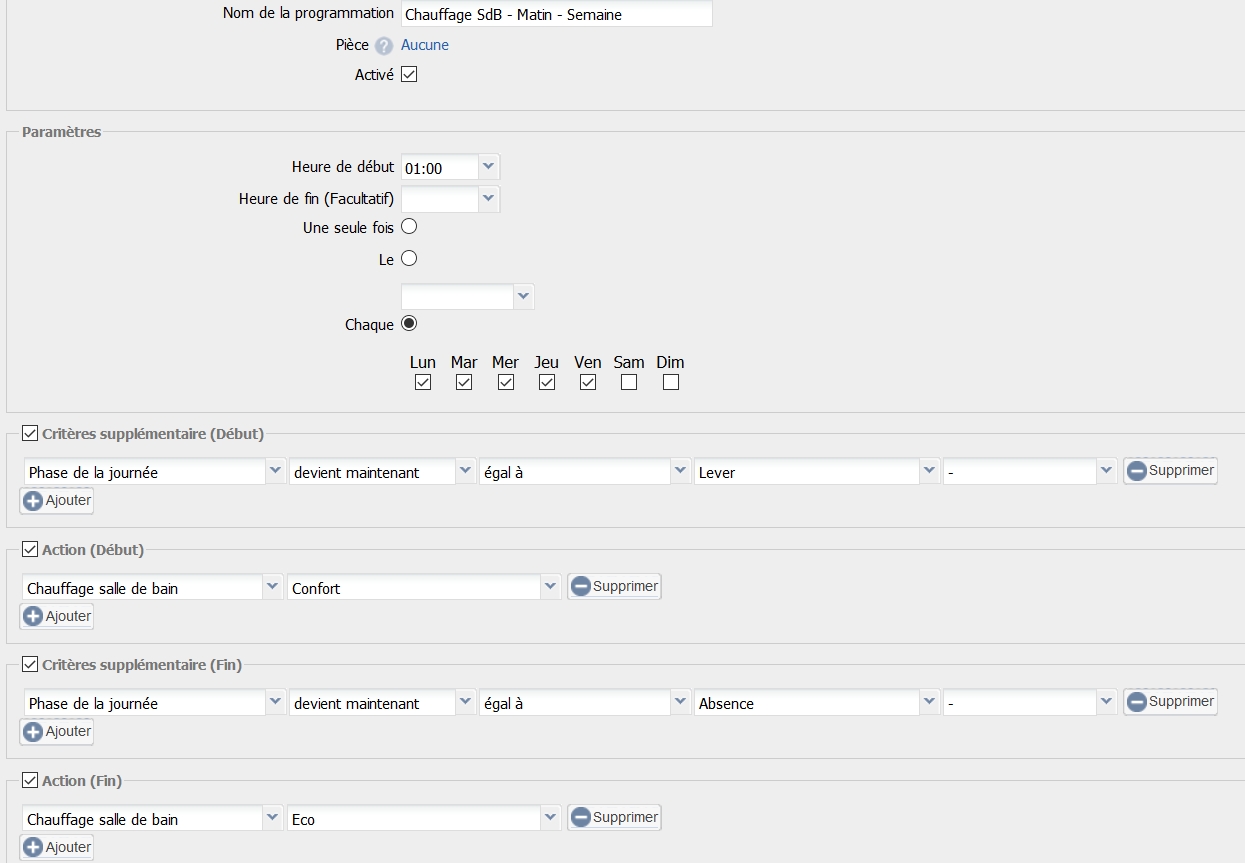Select the Le radio button

point(409,258)
